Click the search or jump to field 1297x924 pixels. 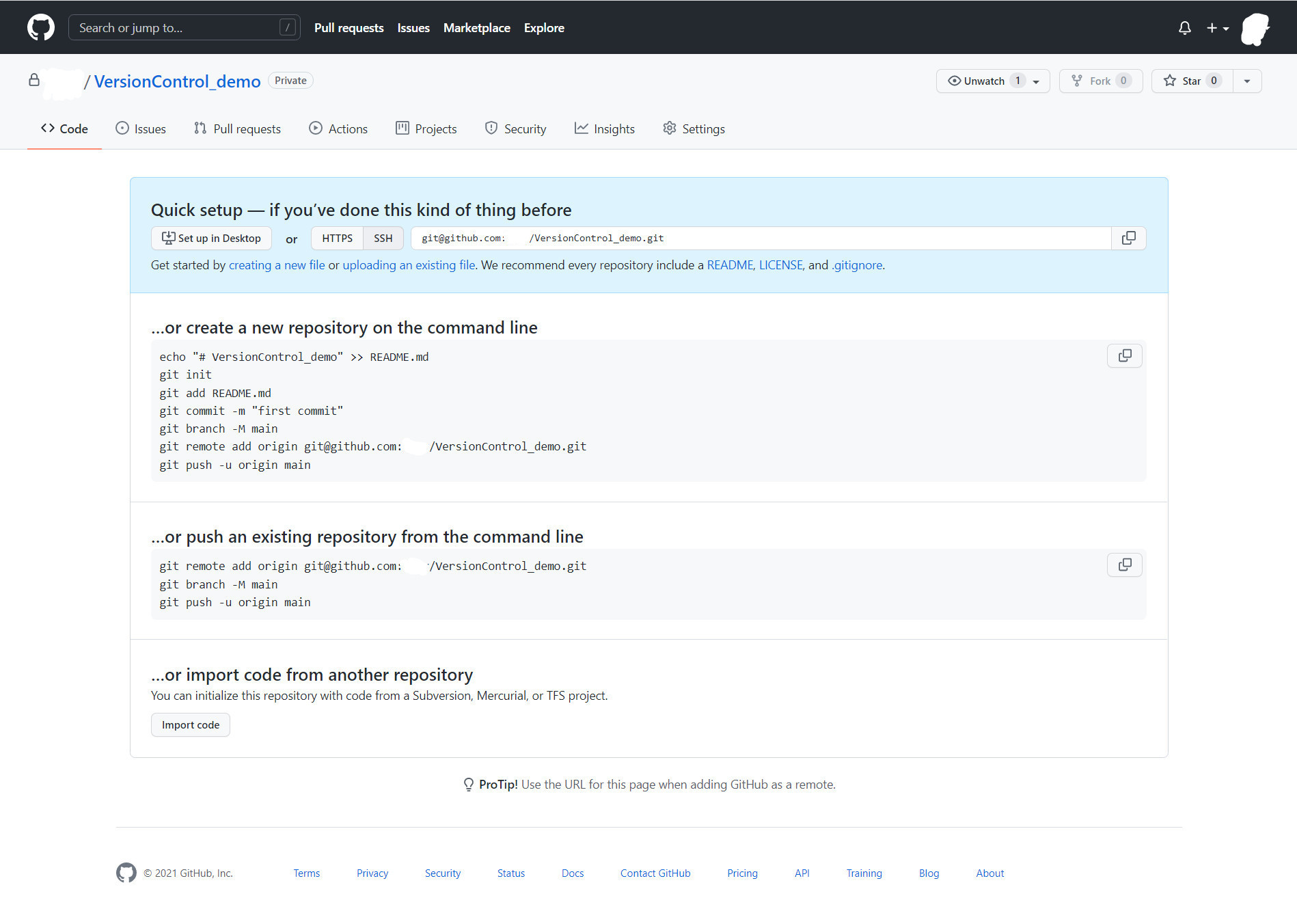pyautogui.click(x=185, y=27)
